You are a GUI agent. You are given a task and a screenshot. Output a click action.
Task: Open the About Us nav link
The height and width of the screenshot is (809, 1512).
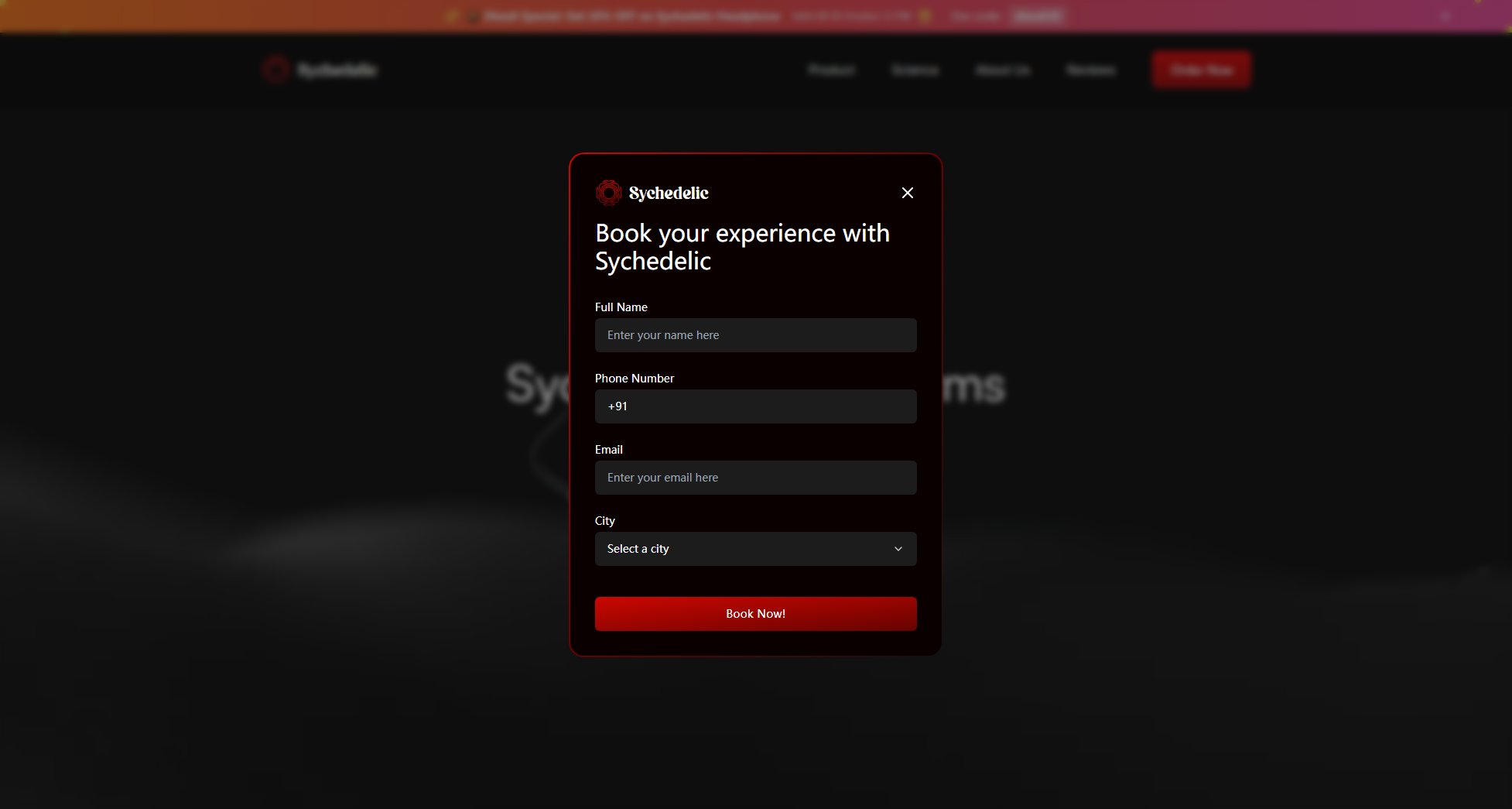click(x=1003, y=70)
